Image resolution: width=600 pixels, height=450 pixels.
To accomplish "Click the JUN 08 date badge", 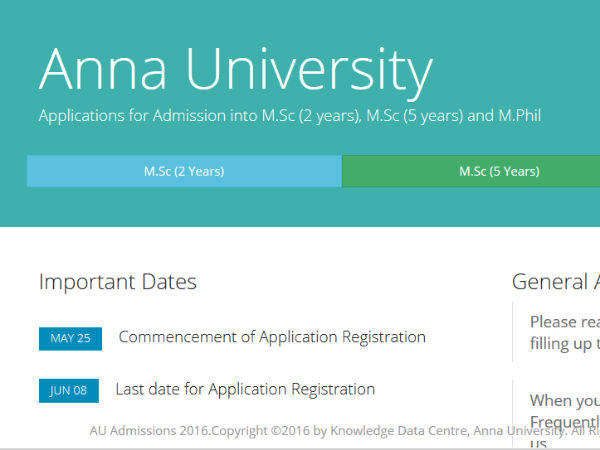I will click(x=69, y=391).
